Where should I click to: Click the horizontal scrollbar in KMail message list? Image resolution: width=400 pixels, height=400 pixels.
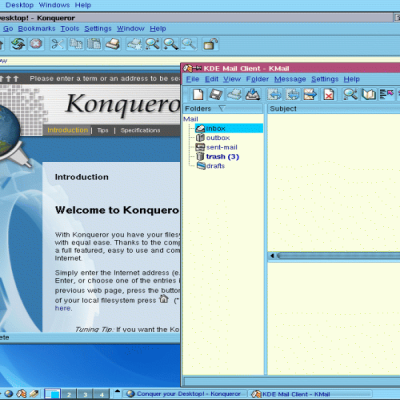pyautogui.click(x=334, y=256)
